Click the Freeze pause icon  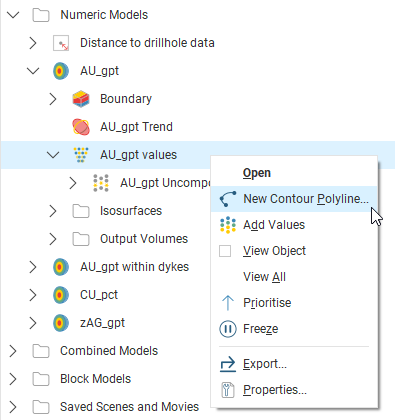228,329
